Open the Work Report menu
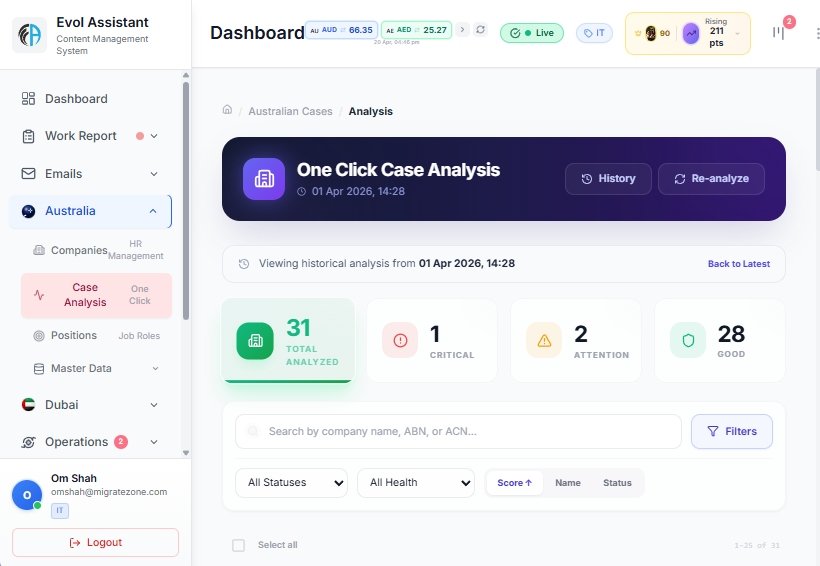Screen dimensions: 820x566 [90, 136]
